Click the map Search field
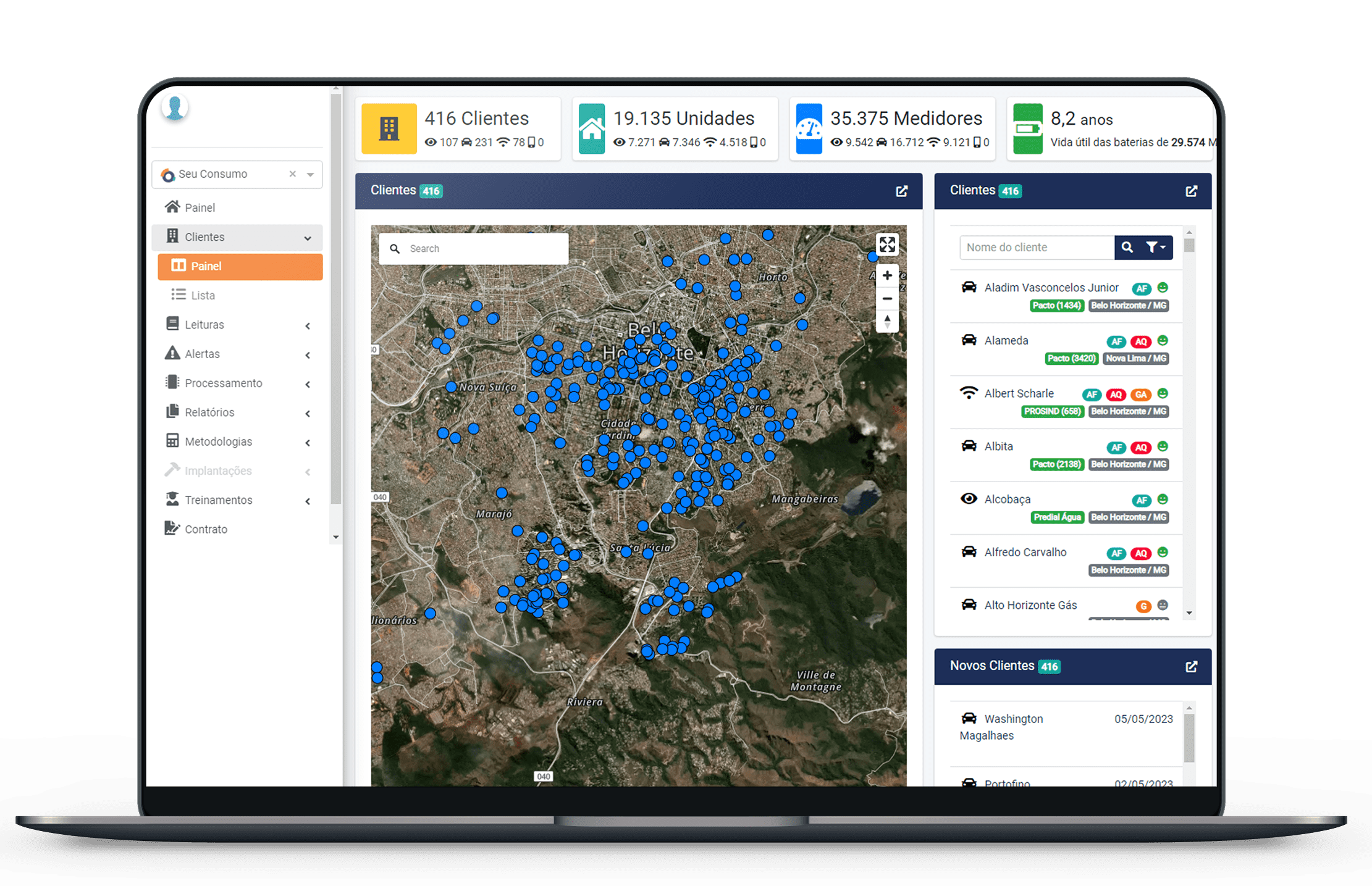 coord(474,249)
